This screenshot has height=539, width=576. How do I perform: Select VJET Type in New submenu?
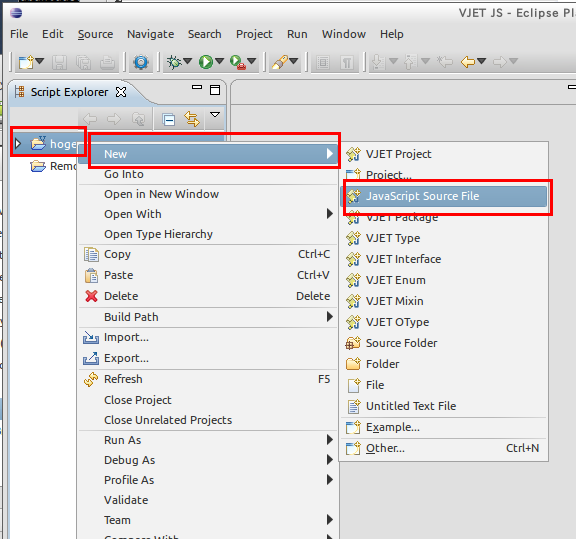click(444, 238)
